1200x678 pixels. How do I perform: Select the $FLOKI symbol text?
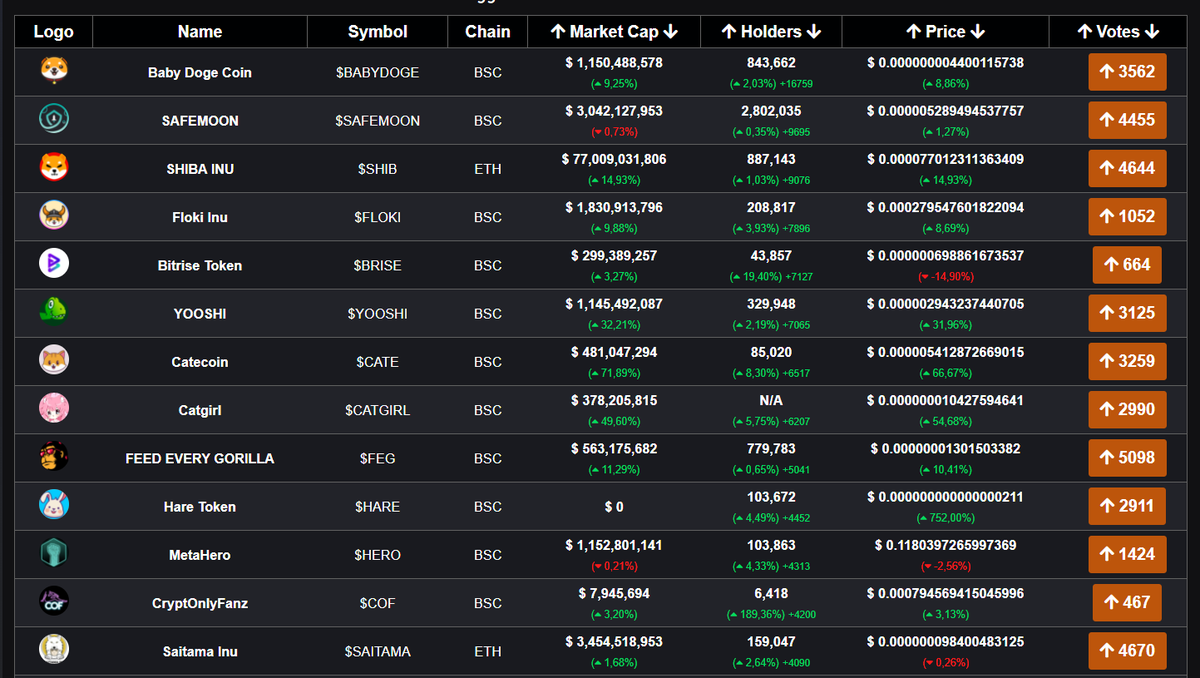[x=377, y=217]
